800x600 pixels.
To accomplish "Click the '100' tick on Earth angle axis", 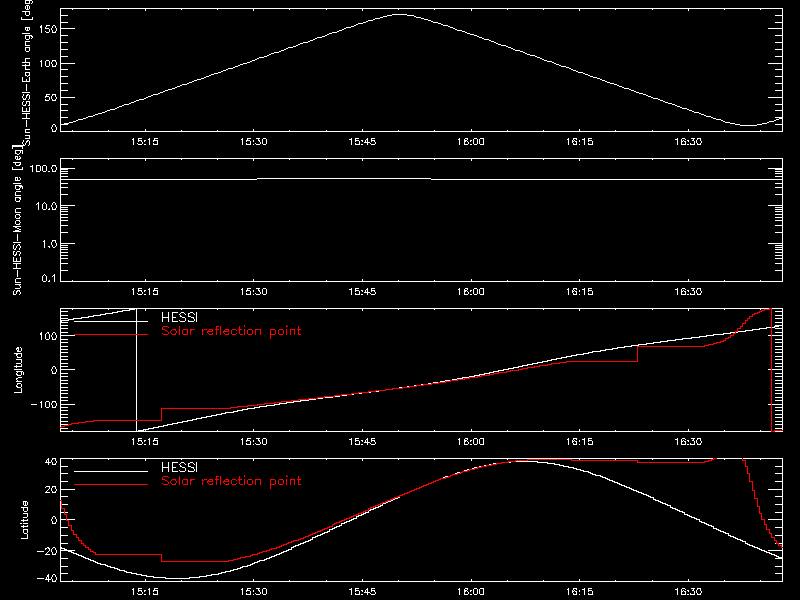I will click(48, 64).
